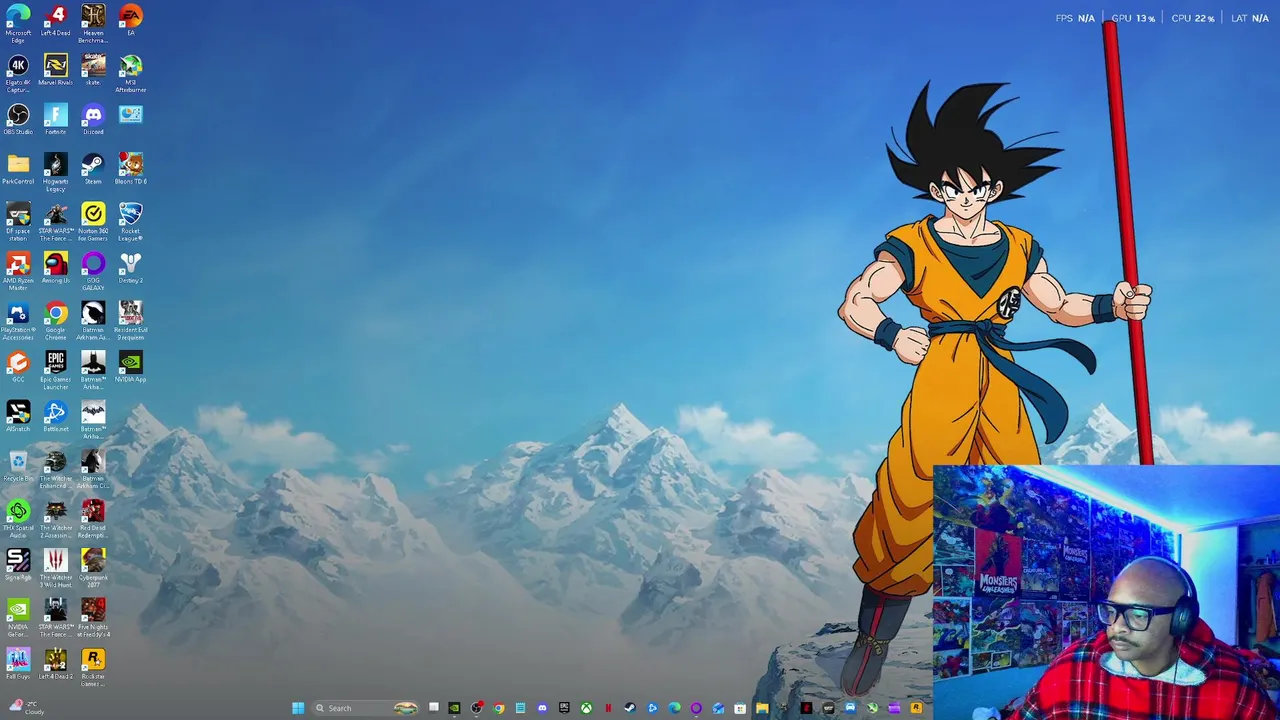Click the taskbar Search box
This screenshot has height=720, width=1280.
(x=365, y=708)
